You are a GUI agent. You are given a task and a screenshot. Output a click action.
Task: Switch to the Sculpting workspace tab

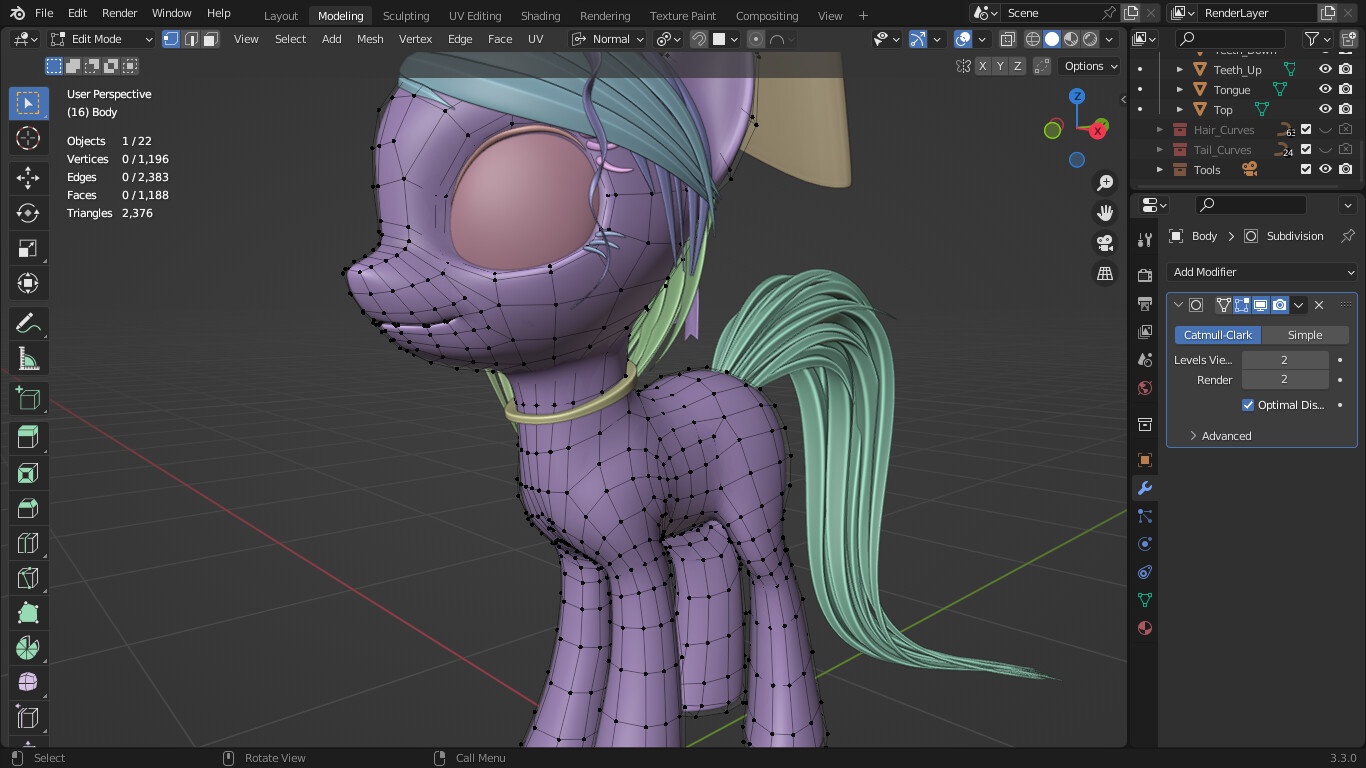tap(405, 16)
